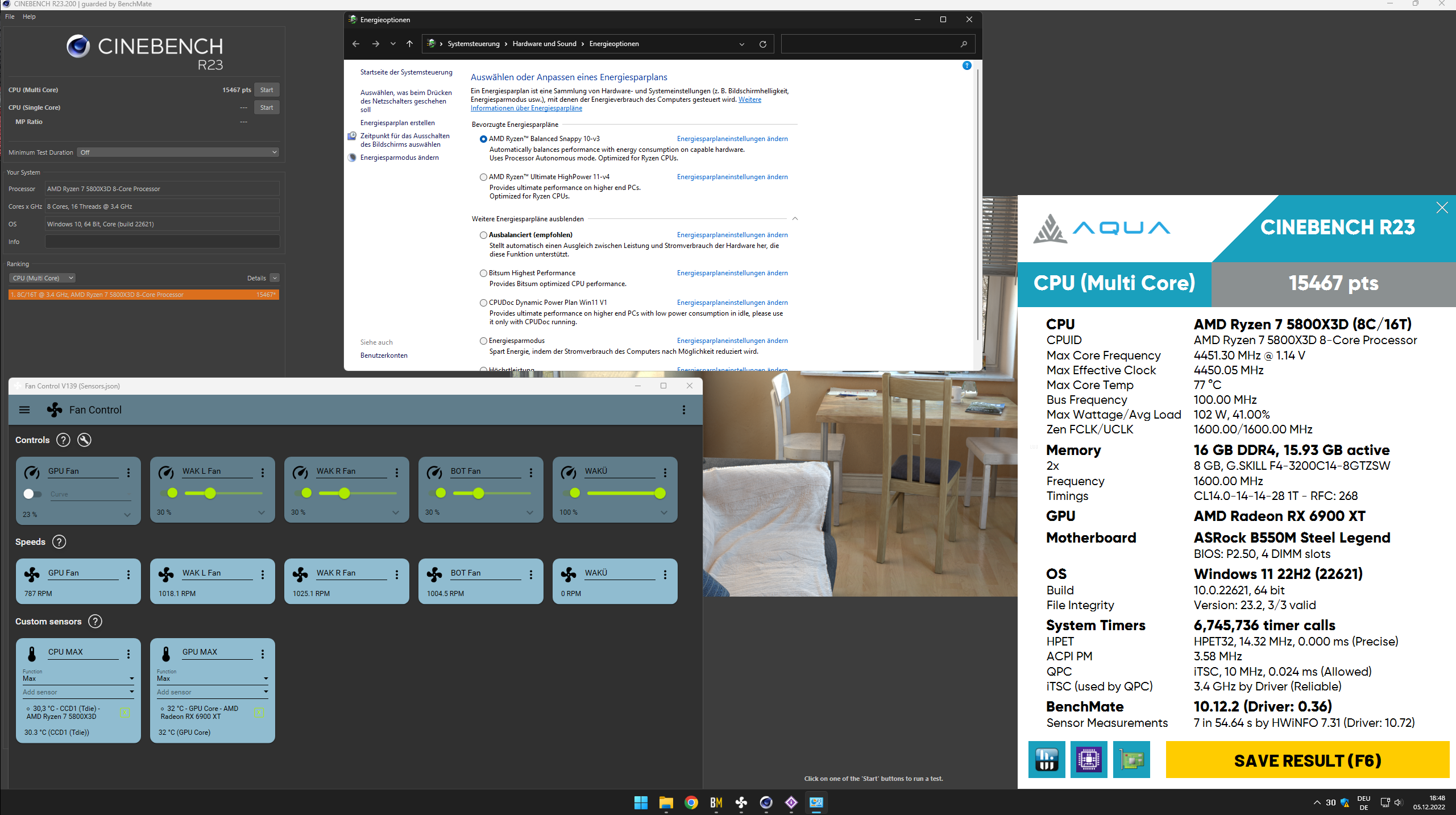Click the BenchMate bar chart icon
The height and width of the screenshot is (815, 1456).
pyautogui.click(x=1046, y=759)
